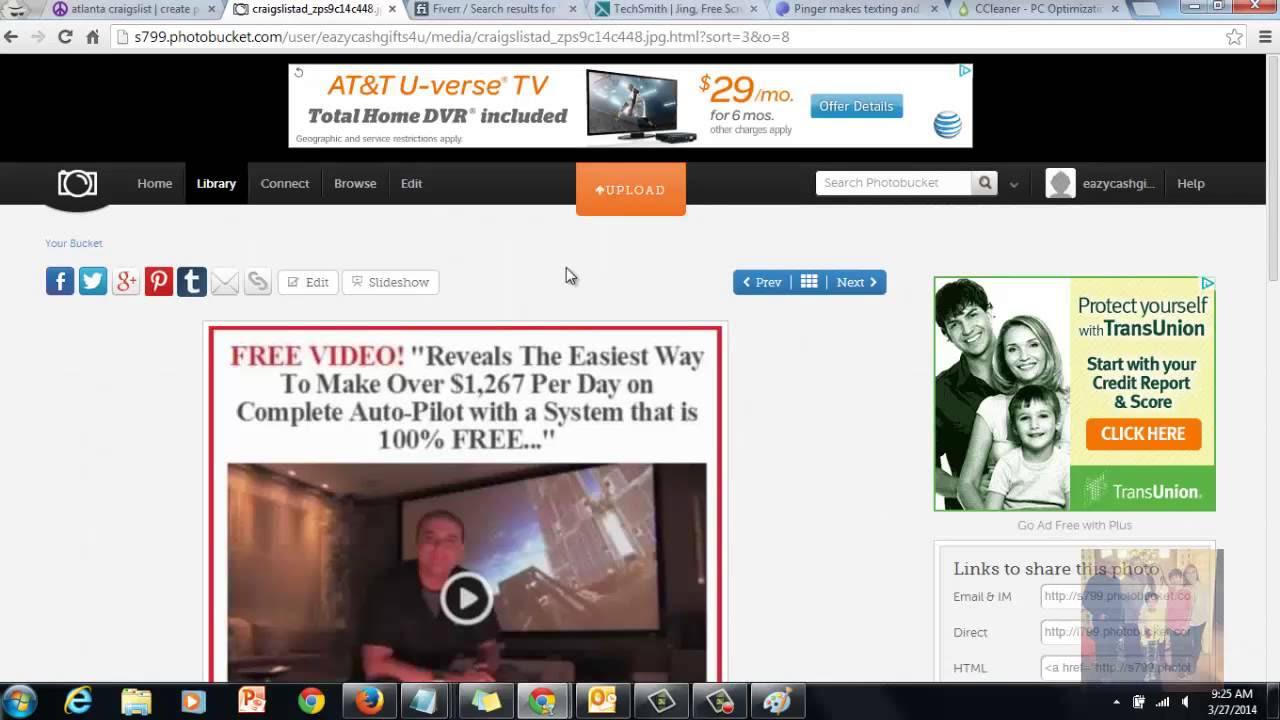Image resolution: width=1280 pixels, height=720 pixels.
Task: Go to the Next photo
Action: tap(857, 282)
